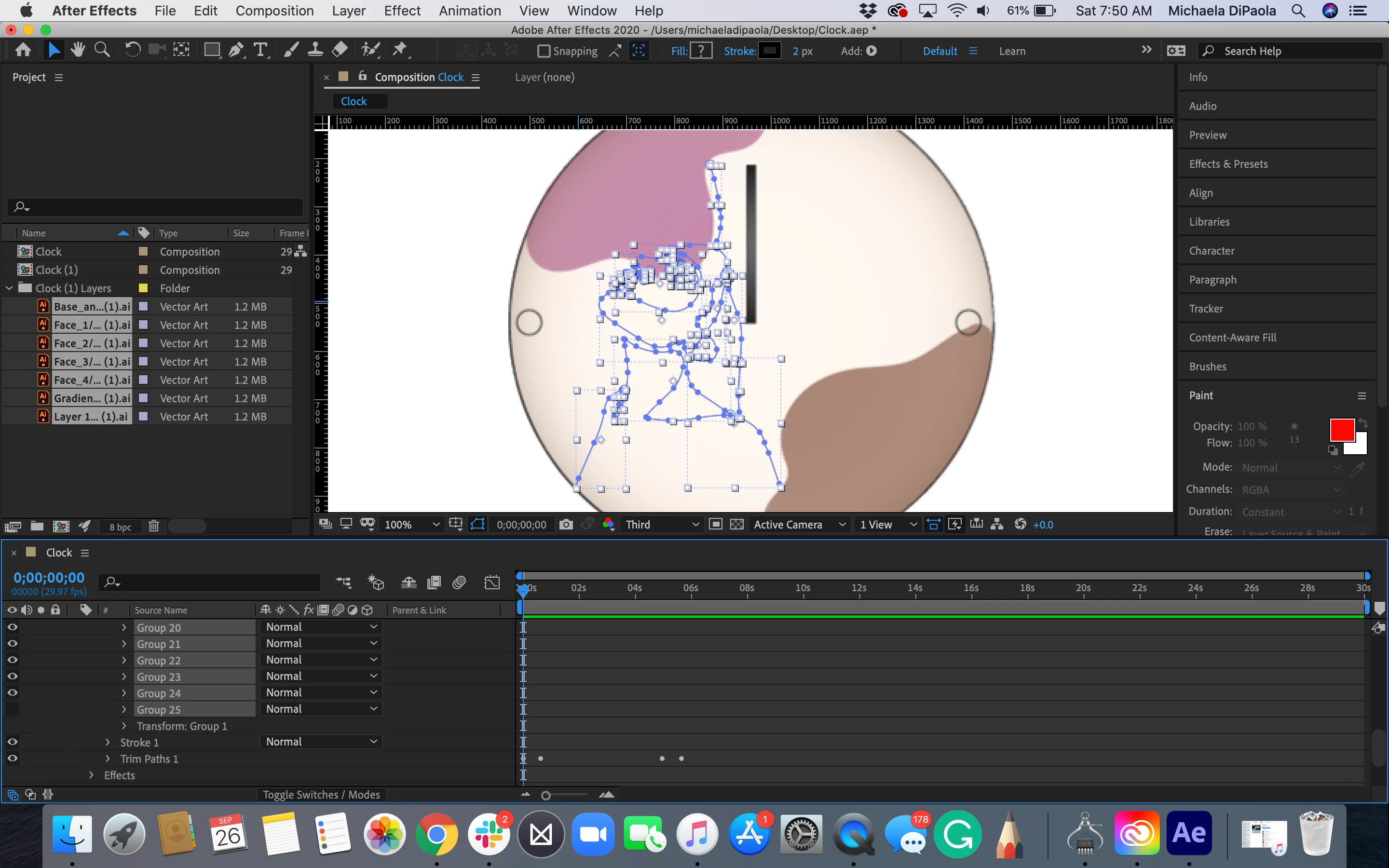
Task: Toggle visibility of Stroke 1
Action: pyautogui.click(x=12, y=742)
